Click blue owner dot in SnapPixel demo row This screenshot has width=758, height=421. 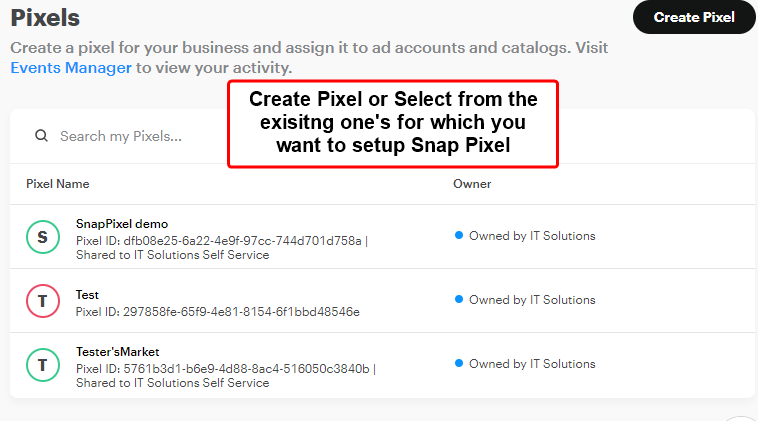pos(459,235)
